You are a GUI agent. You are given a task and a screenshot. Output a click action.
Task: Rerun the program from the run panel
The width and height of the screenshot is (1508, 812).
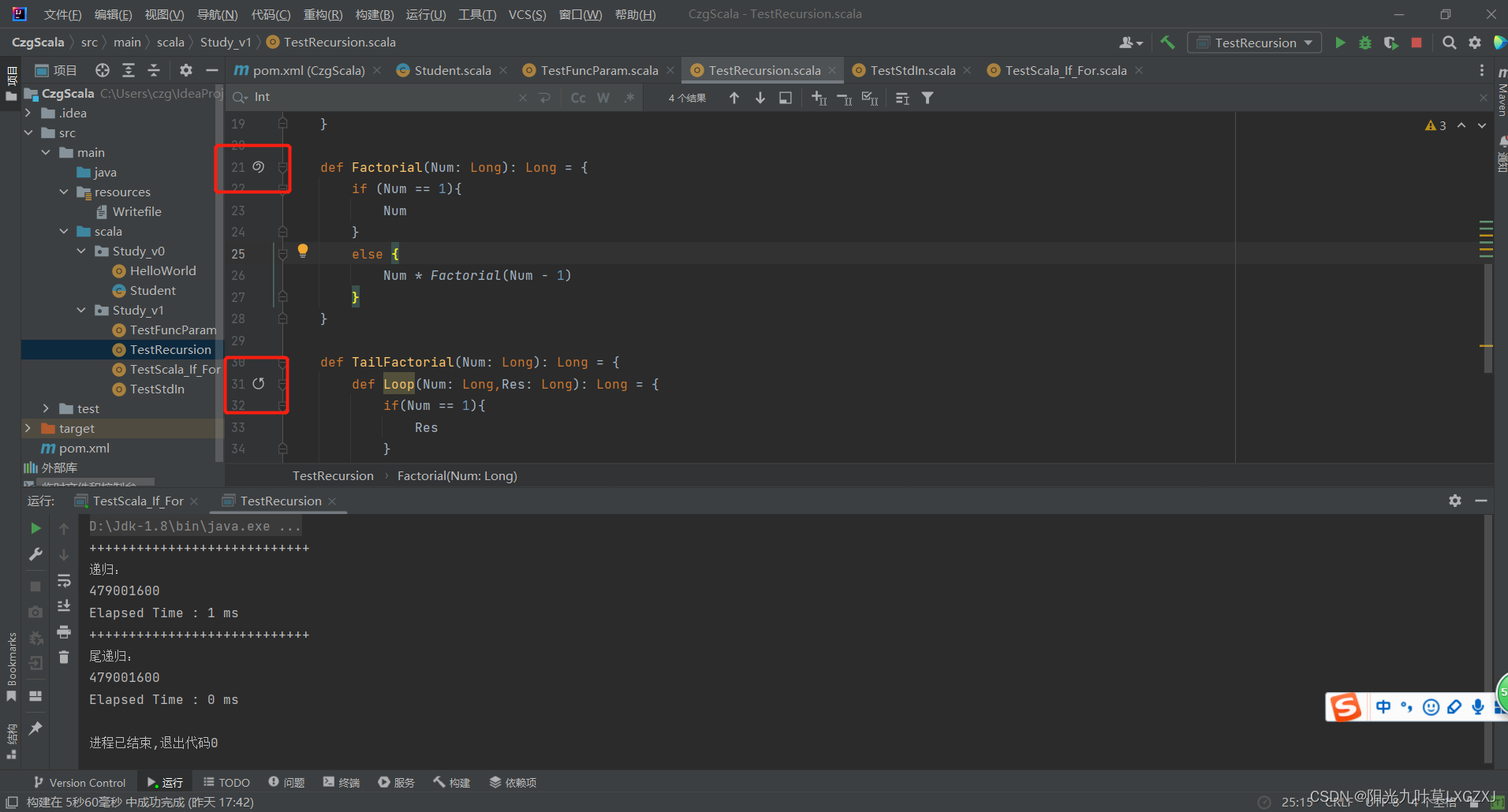(35, 528)
